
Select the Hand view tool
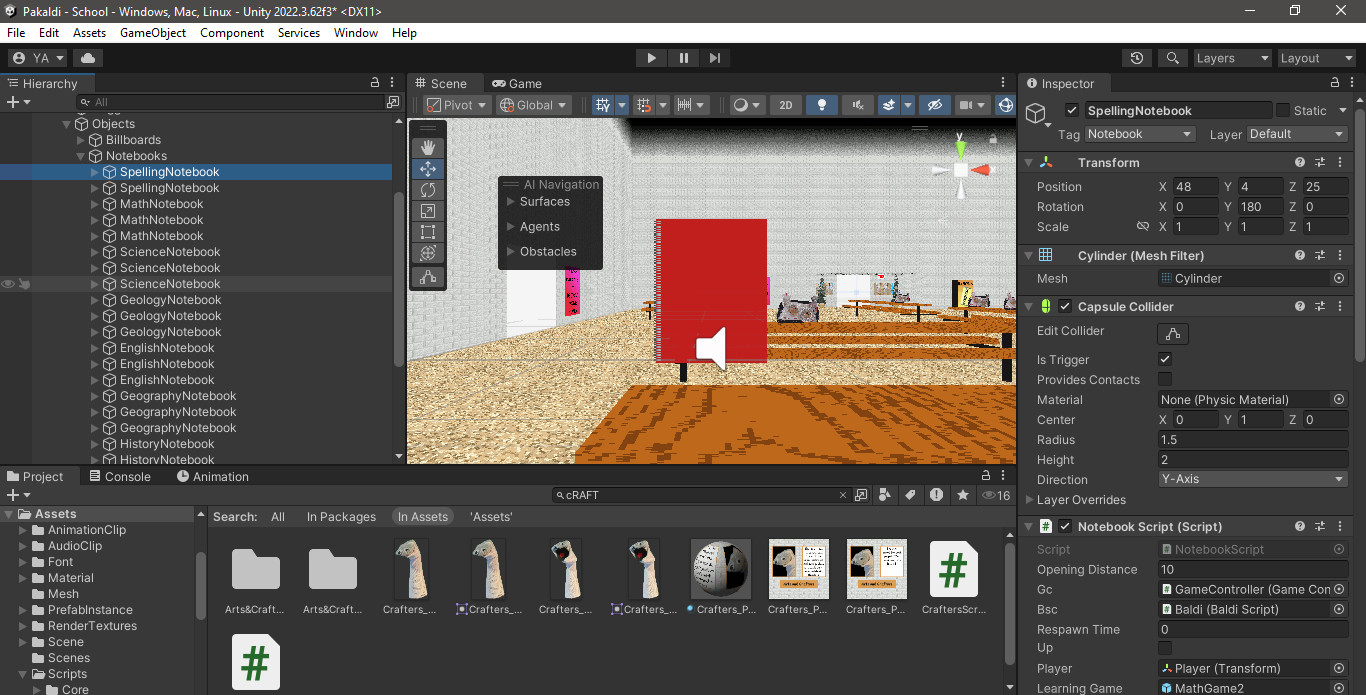click(x=428, y=147)
